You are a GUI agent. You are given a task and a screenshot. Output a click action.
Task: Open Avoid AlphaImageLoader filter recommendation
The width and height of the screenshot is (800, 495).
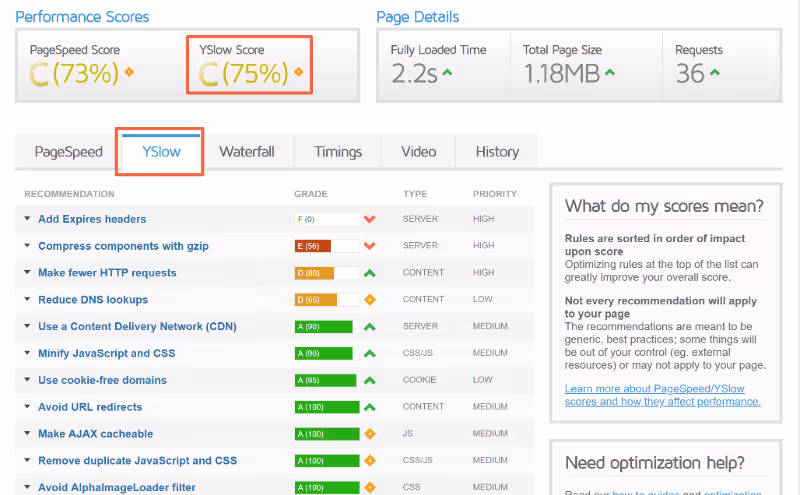(117, 487)
